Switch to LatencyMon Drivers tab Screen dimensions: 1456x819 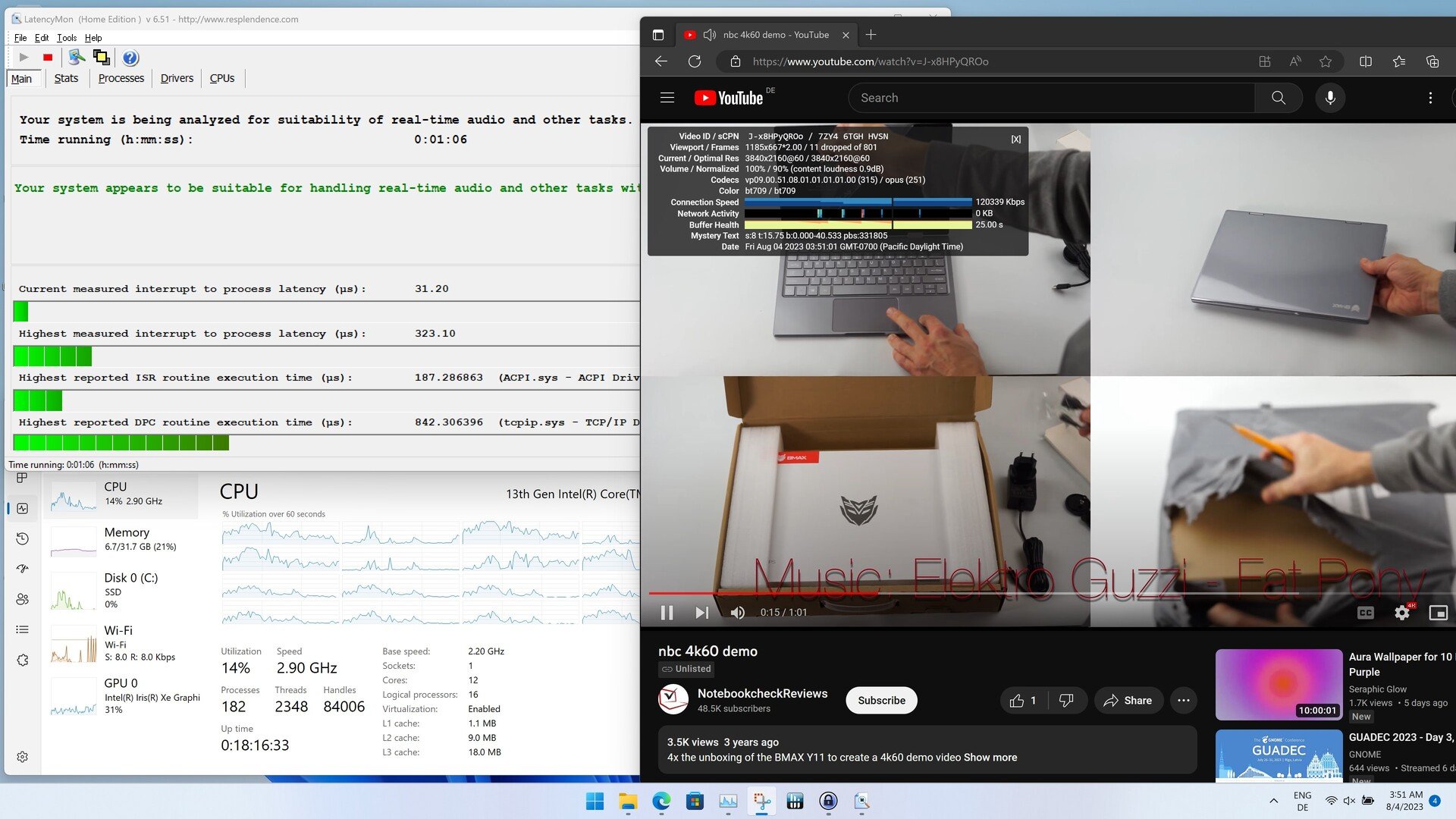tap(177, 78)
